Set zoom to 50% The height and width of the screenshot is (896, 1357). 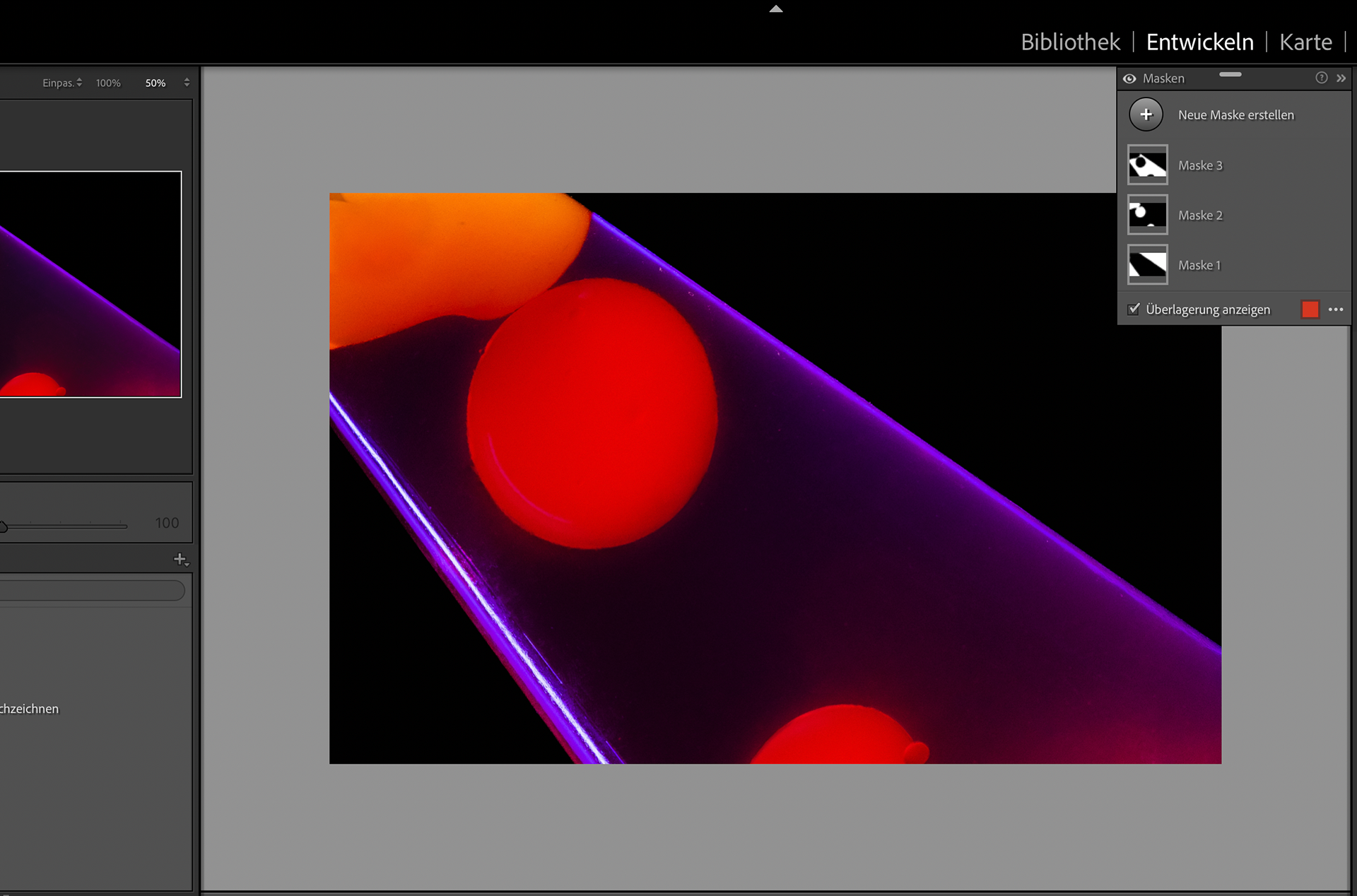(x=155, y=83)
